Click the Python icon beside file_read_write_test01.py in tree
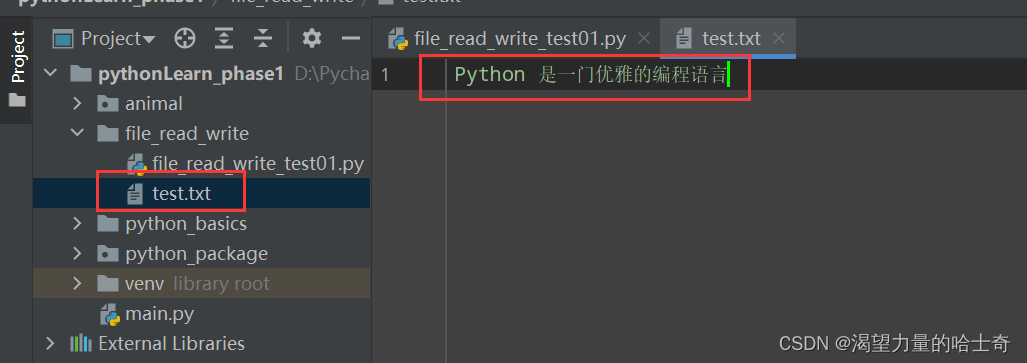 pyautogui.click(x=136, y=164)
